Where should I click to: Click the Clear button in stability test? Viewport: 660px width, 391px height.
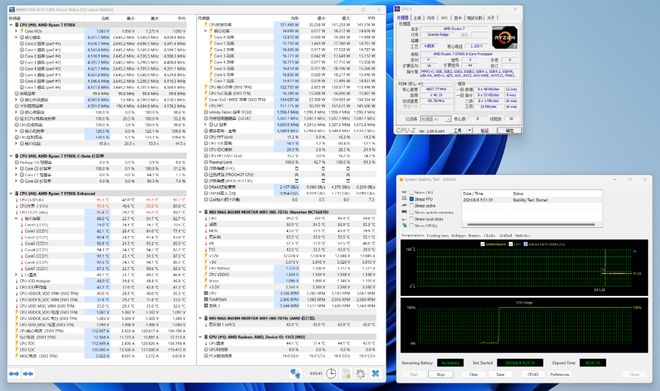[474, 374]
